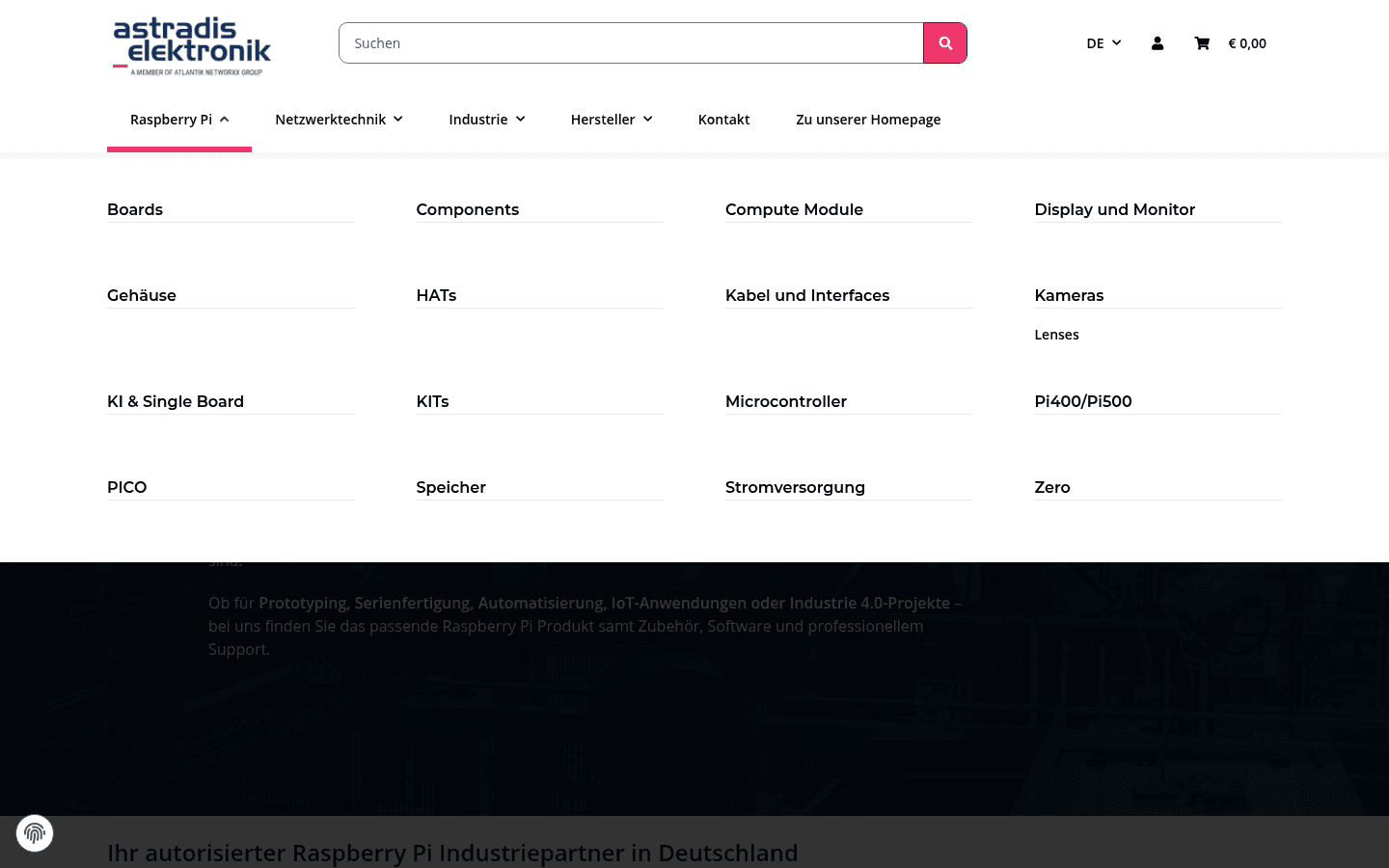Open the Compute Module category
This screenshot has height=868, width=1389.
[794, 209]
